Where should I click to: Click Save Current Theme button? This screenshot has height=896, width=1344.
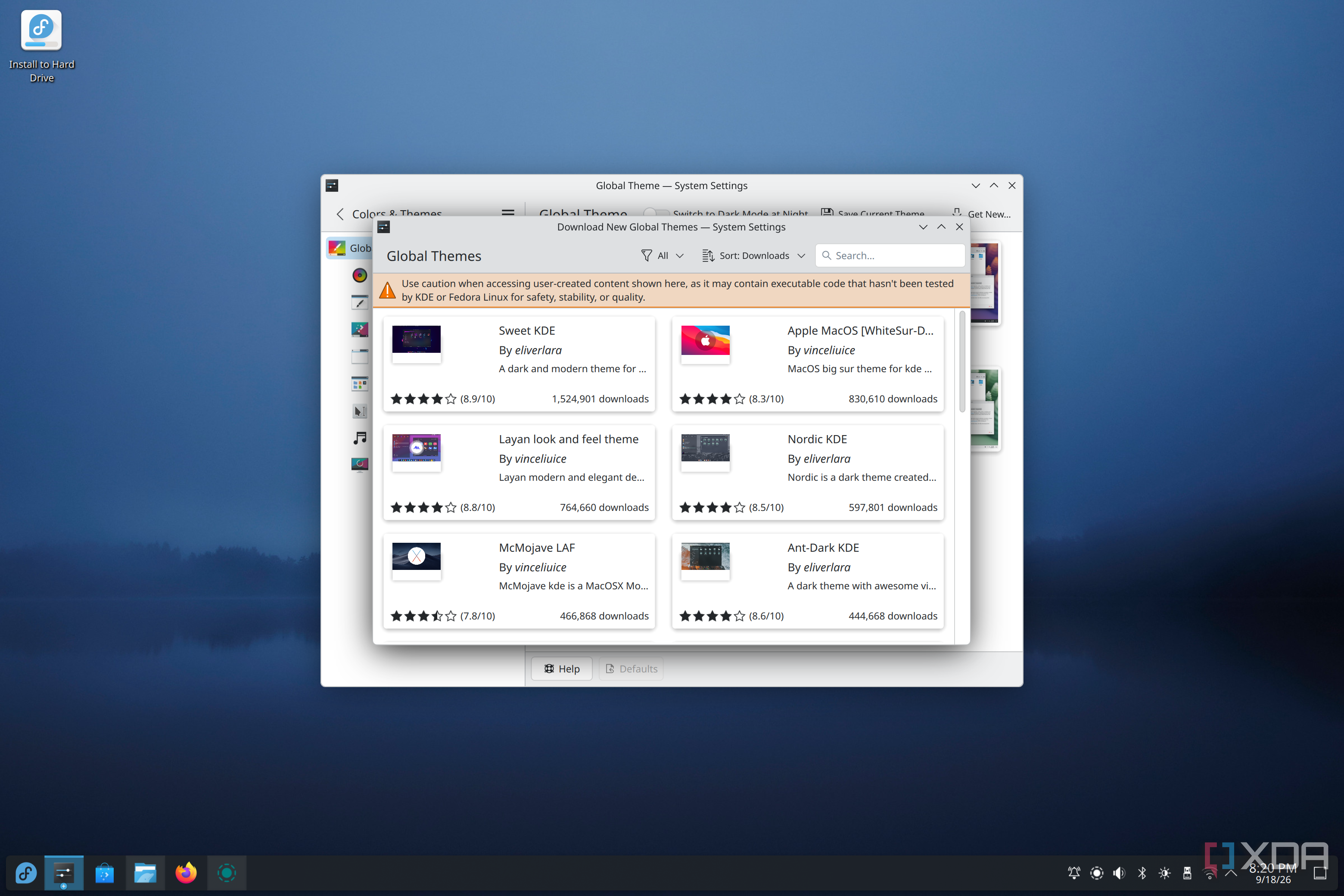pos(873,213)
